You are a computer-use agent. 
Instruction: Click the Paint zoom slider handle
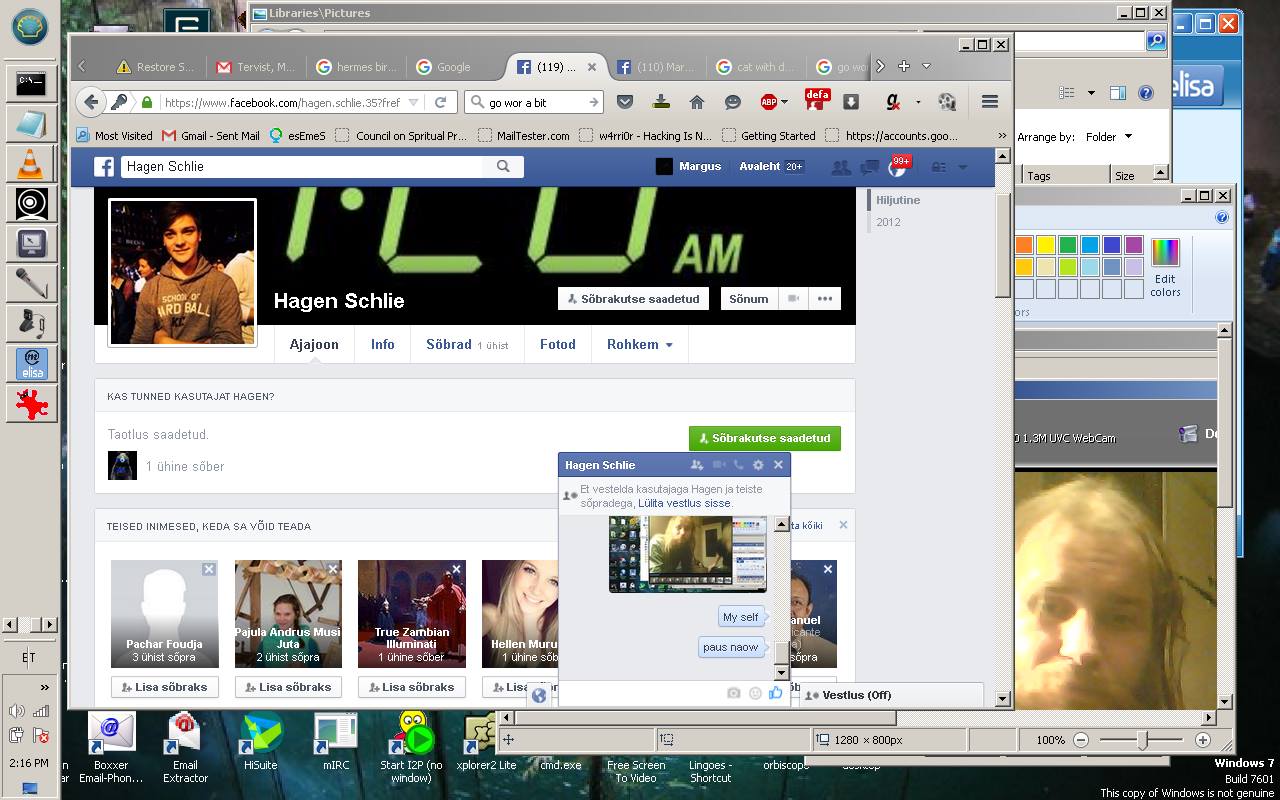pos(1142,739)
